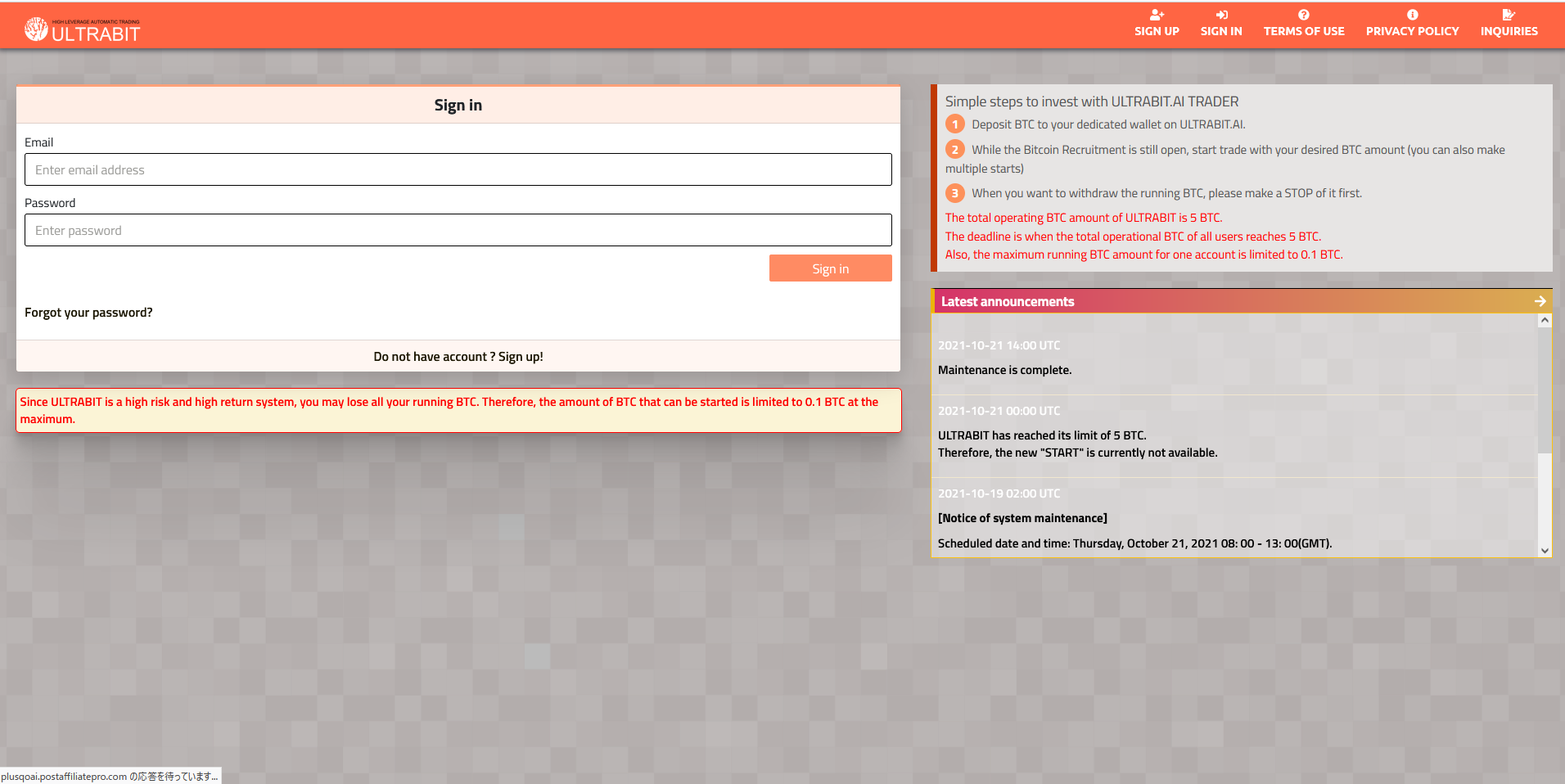Image resolution: width=1565 pixels, height=784 pixels.
Task: Click the 2021-10-19 02:00 UTC announcement date
Action: coord(999,493)
